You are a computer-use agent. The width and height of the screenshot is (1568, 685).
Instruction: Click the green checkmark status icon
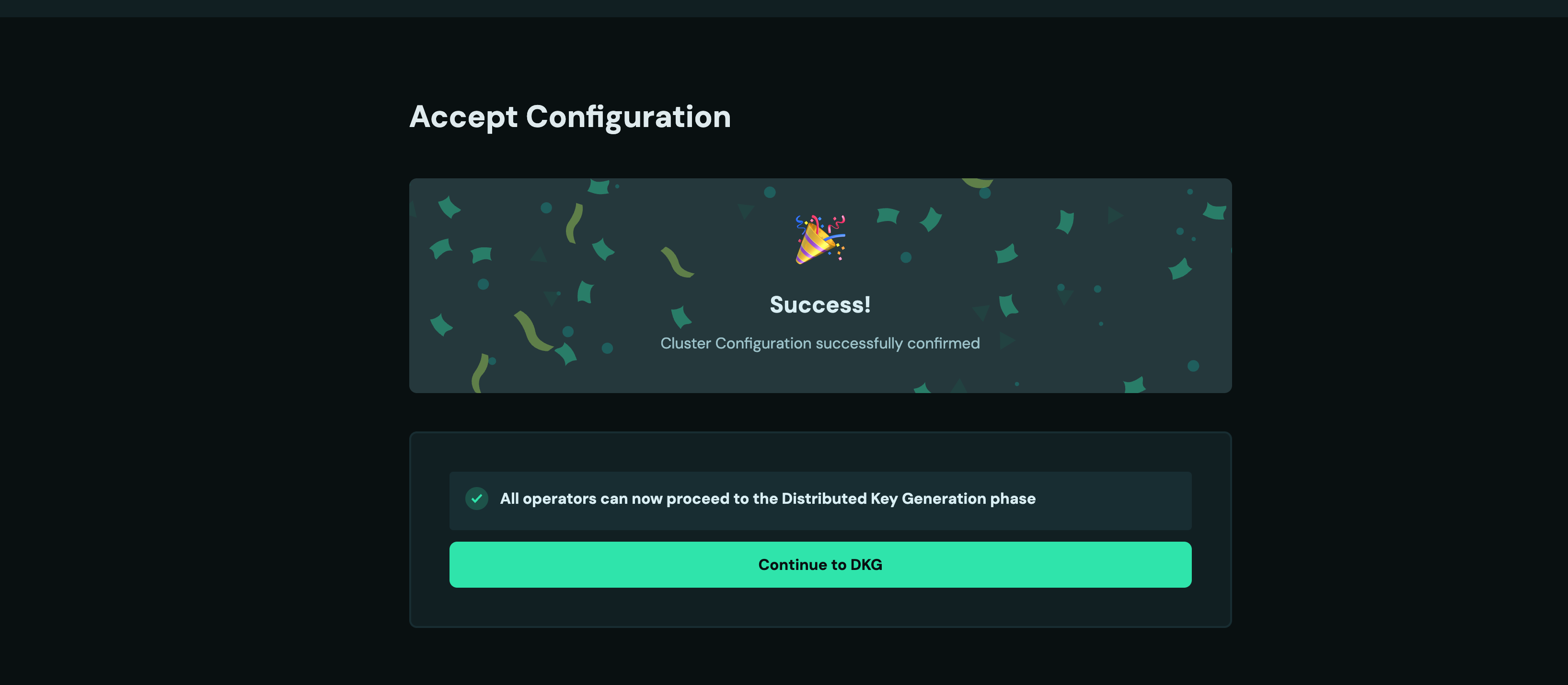[477, 499]
